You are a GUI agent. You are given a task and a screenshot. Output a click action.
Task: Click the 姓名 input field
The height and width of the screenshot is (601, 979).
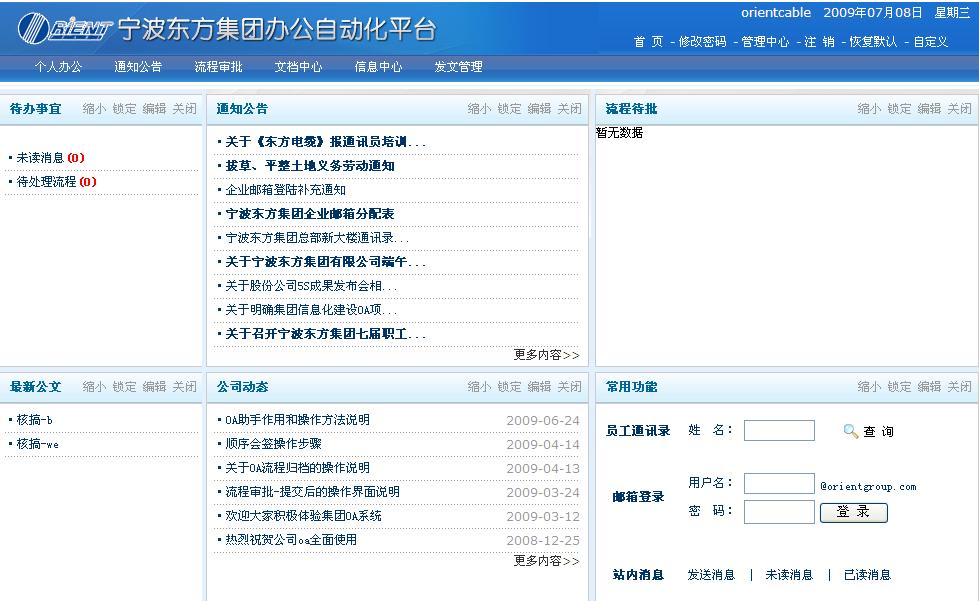click(x=779, y=431)
